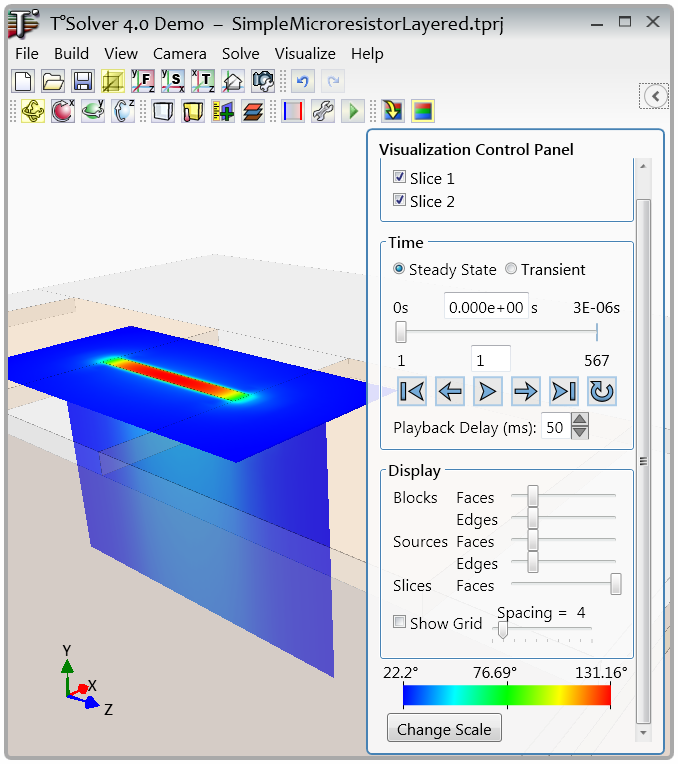The image size is (678, 764).
Task: Click the time value input field
Action: click(x=486, y=306)
